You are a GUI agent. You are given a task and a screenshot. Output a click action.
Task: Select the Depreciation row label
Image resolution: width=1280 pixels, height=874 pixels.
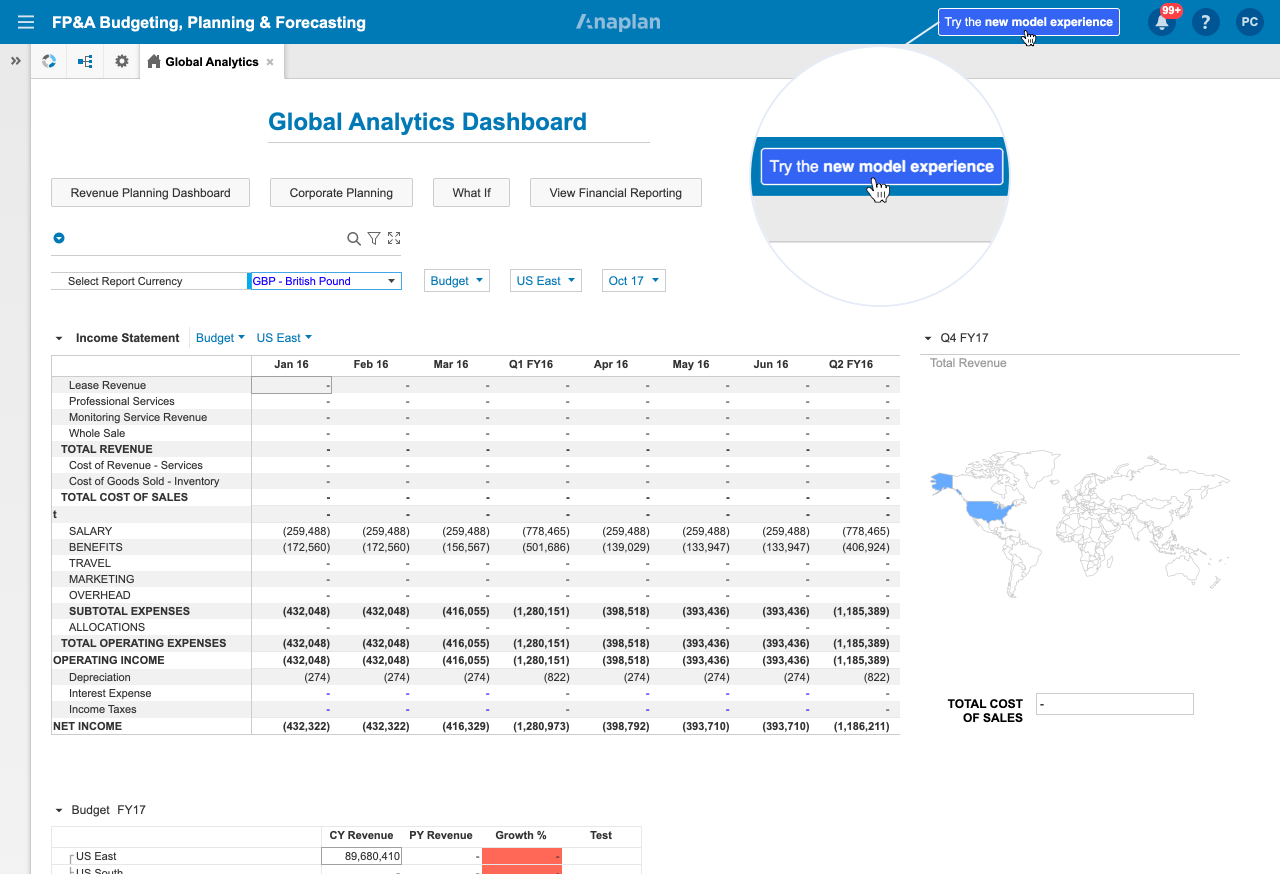tap(100, 677)
